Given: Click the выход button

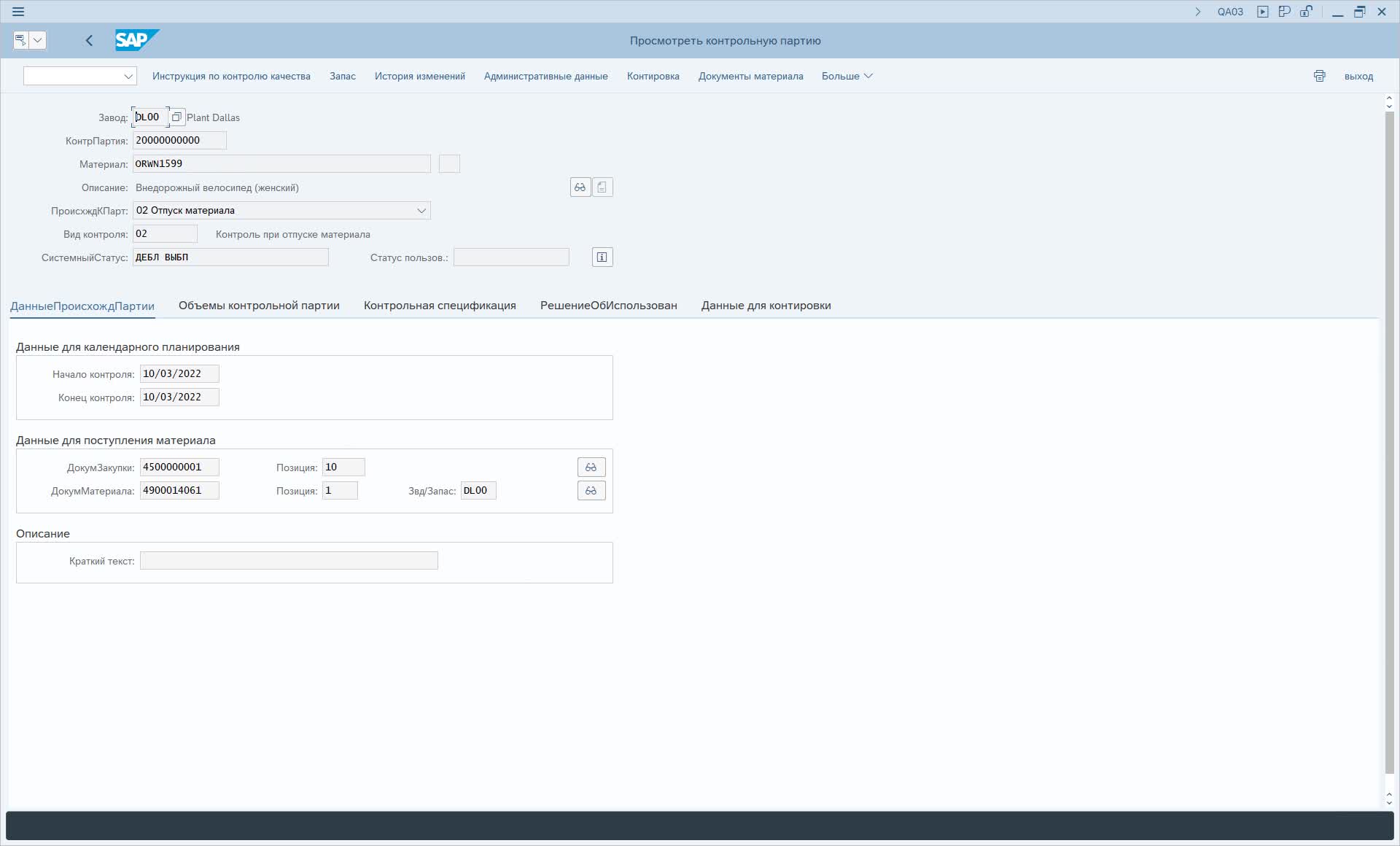Looking at the screenshot, I should (x=1358, y=76).
